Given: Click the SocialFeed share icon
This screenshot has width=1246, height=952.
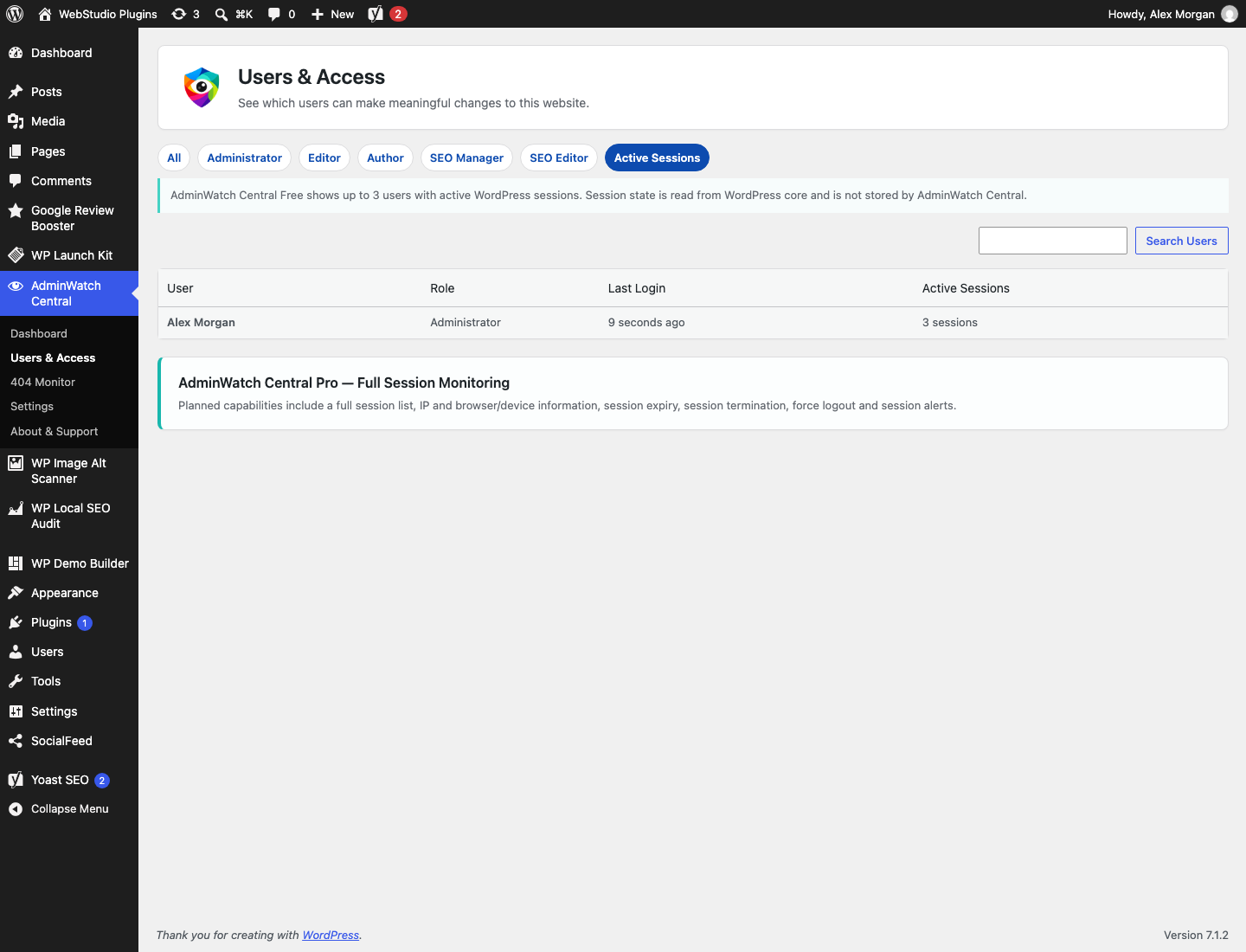Looking at the screenshot, I should [x=16, y=741].
